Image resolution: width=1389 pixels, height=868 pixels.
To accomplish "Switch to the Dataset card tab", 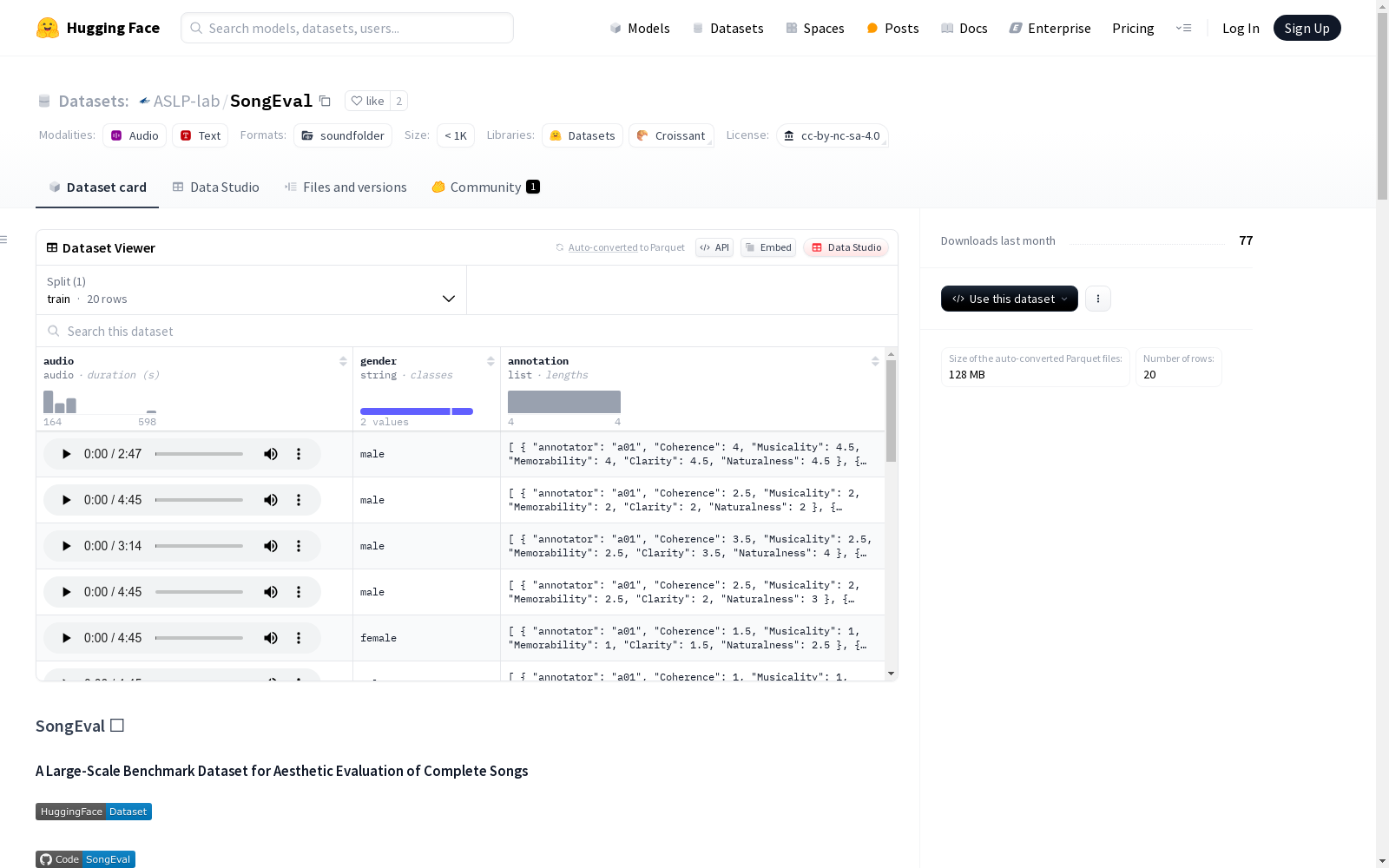I will tap(97, 187).
